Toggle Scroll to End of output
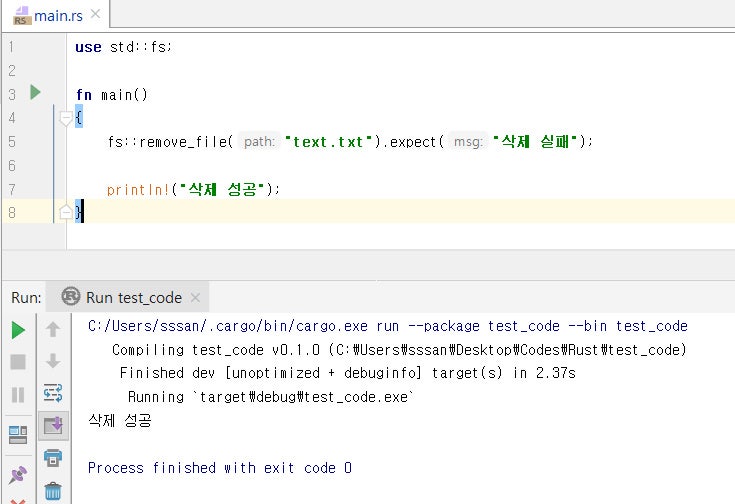The image size is (735, 504). [53, 426]
